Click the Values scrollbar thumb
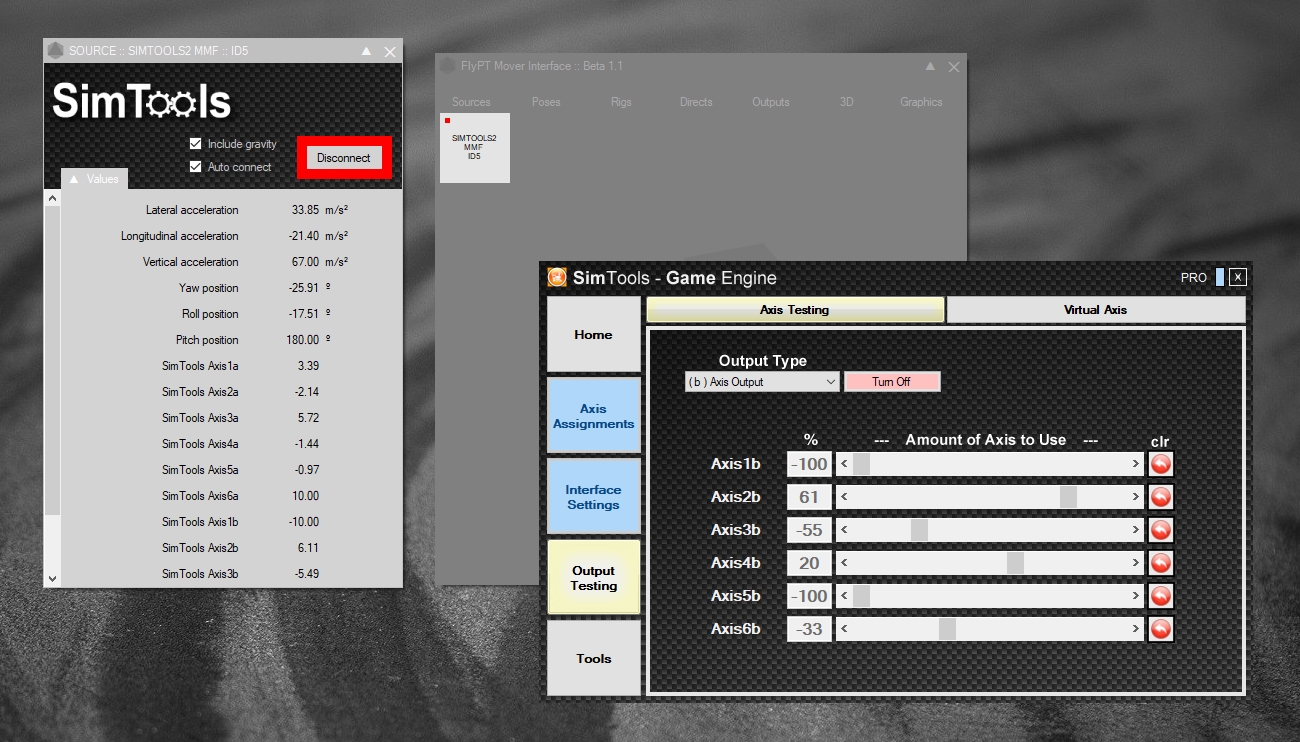The image size is (1300, 742). point(52,362)
